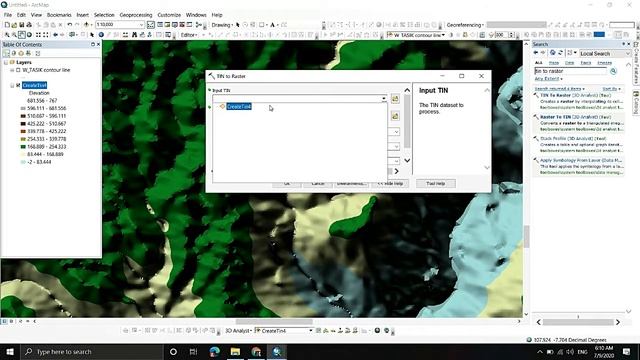The height and width of the screenshot is (360, 640).
Task: Go back to previous extent arrow
Action: click(55, 35)
